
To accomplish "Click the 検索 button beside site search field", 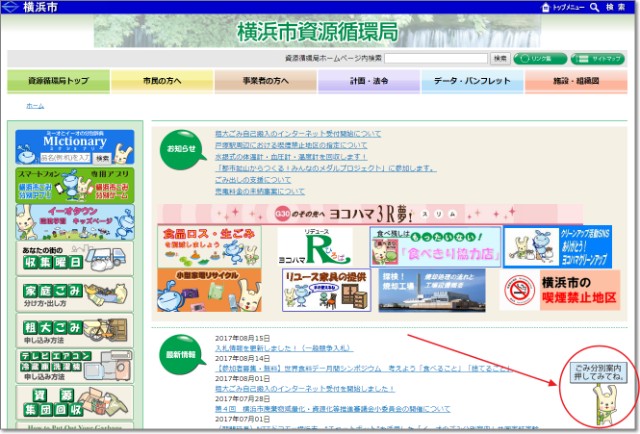I will click(500, 58).
